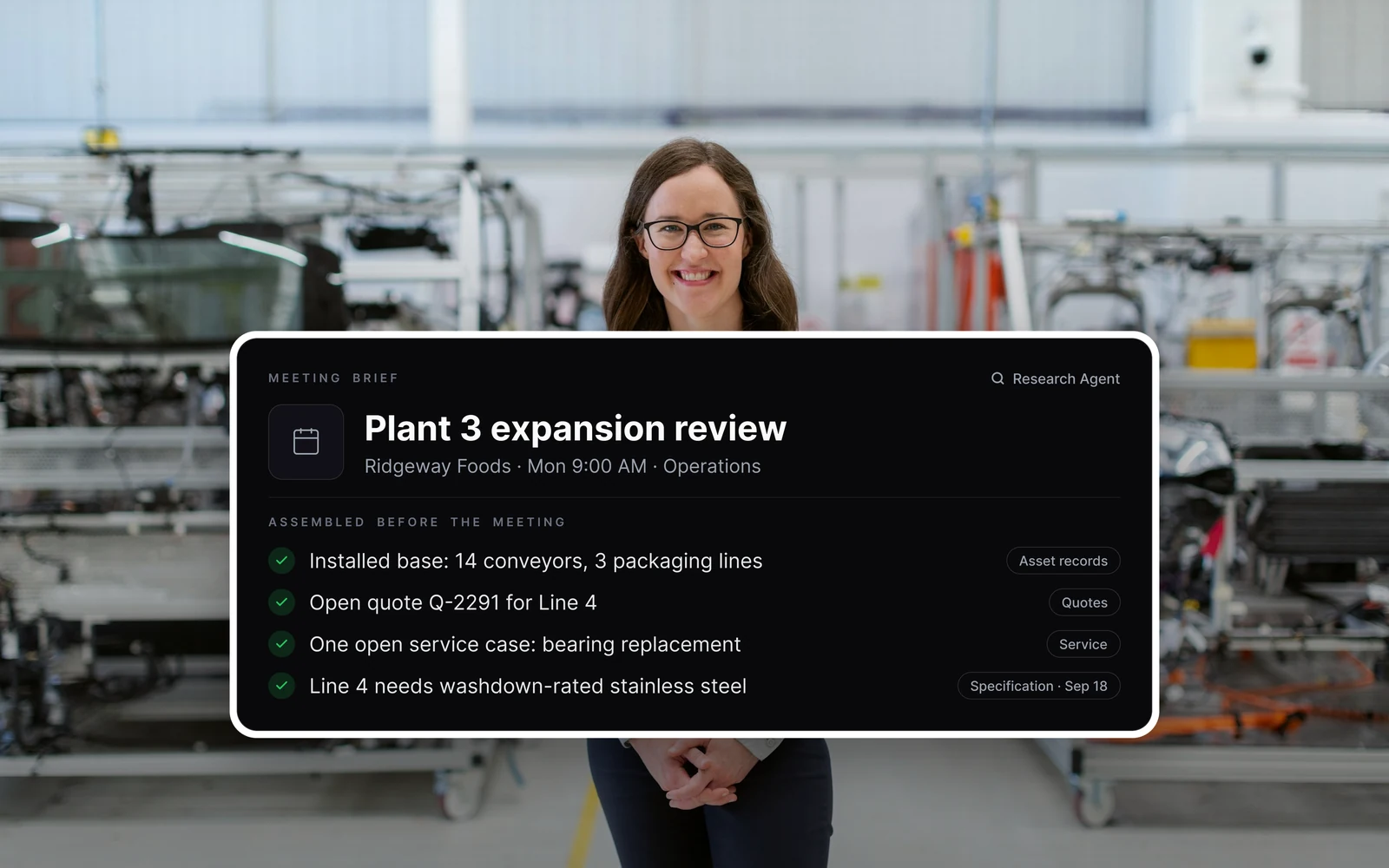Click the ASSEMBLED BEFORE THE MEETING label

pos(417,523)
